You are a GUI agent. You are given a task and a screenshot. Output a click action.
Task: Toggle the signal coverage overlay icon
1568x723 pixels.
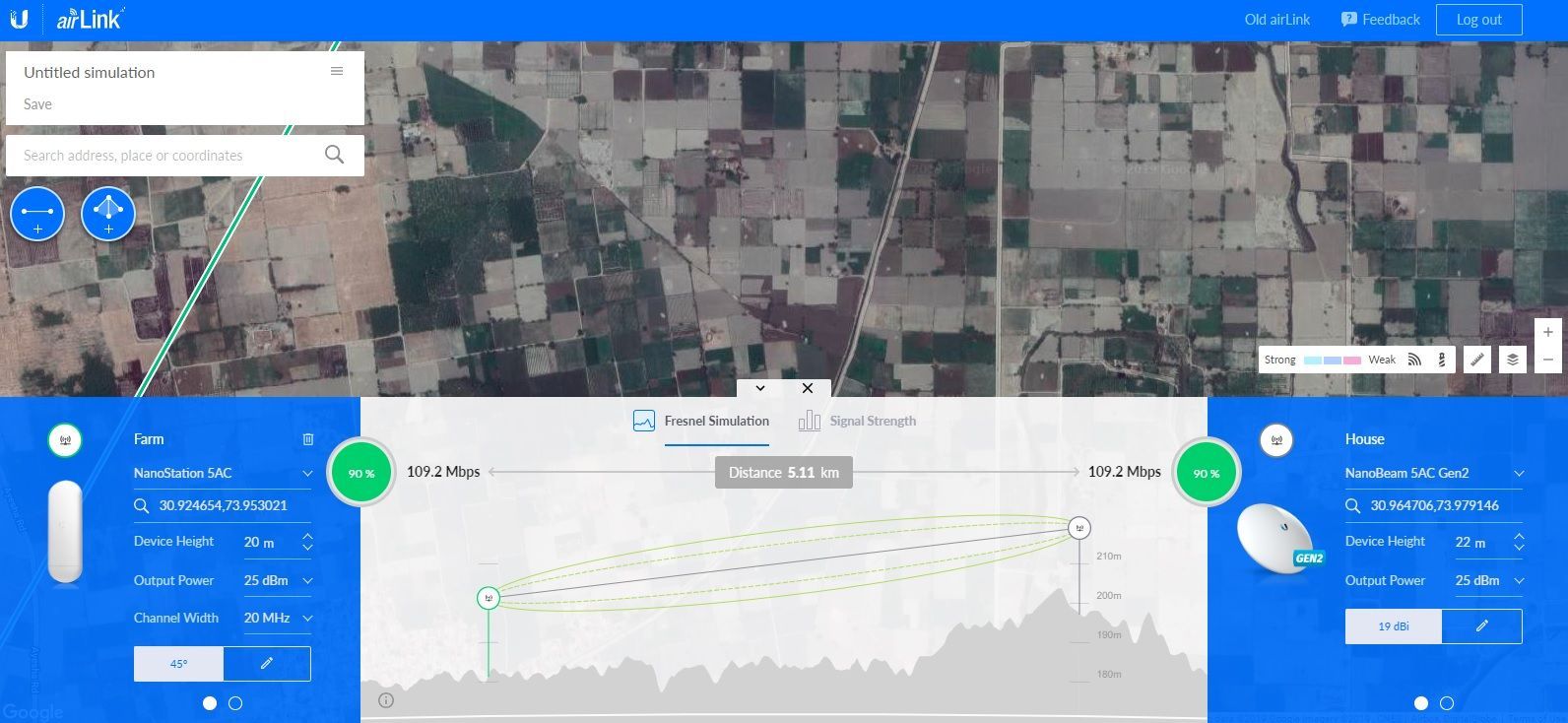coord(1414,360)
